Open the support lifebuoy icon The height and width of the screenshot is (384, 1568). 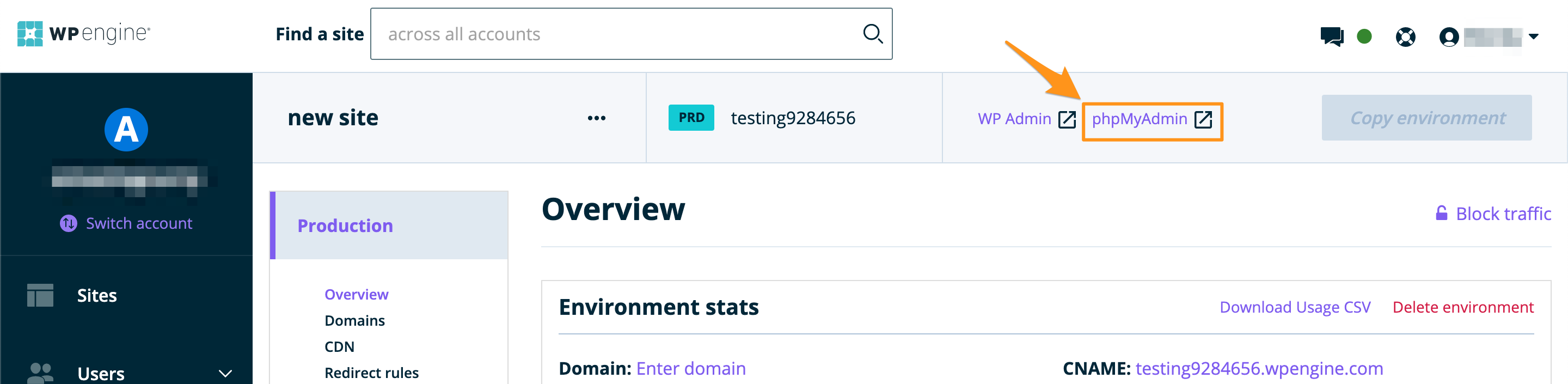click(x=1405, y=37)
